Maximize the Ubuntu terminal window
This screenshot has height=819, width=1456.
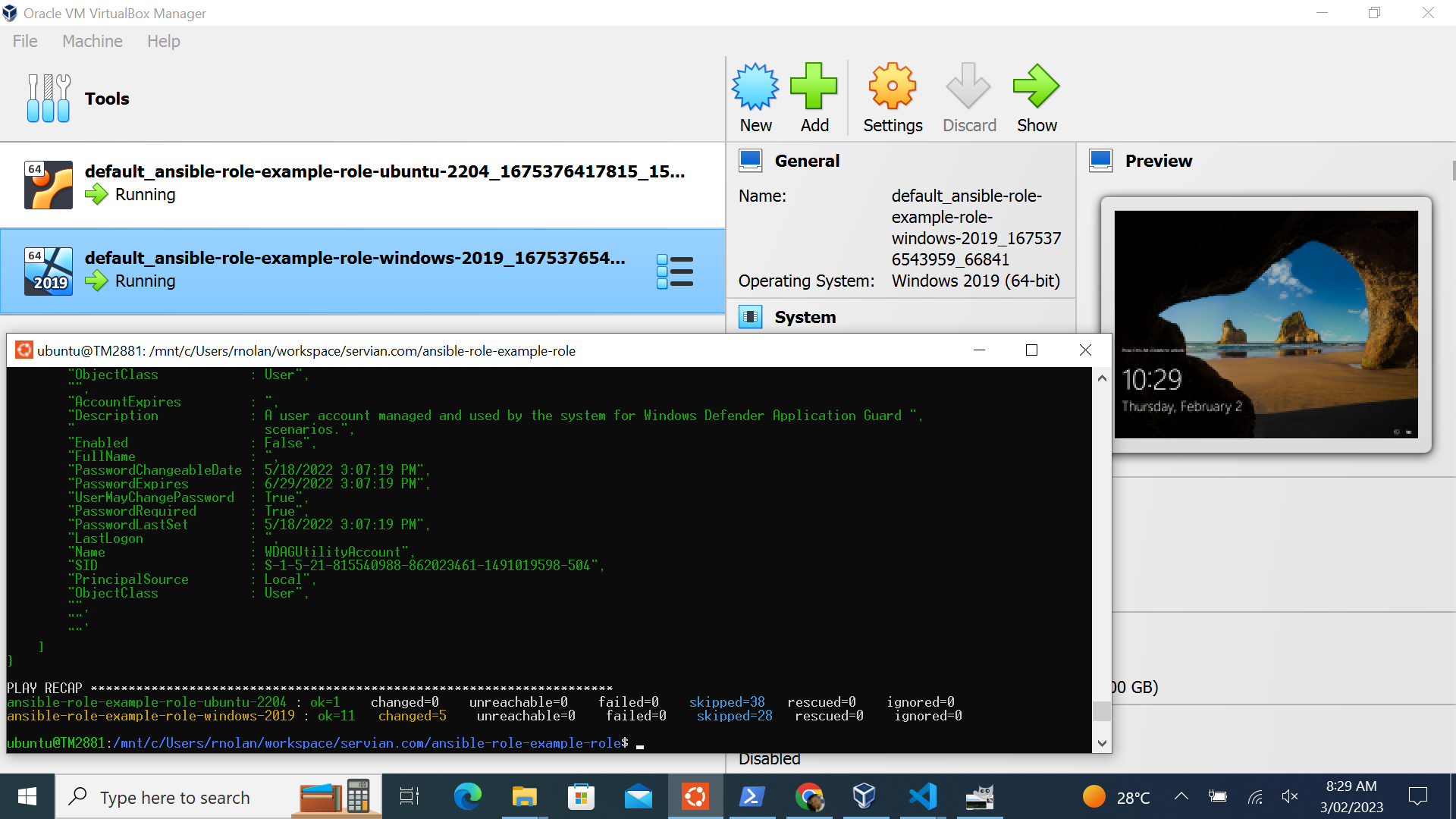(x=1031, y=350)
